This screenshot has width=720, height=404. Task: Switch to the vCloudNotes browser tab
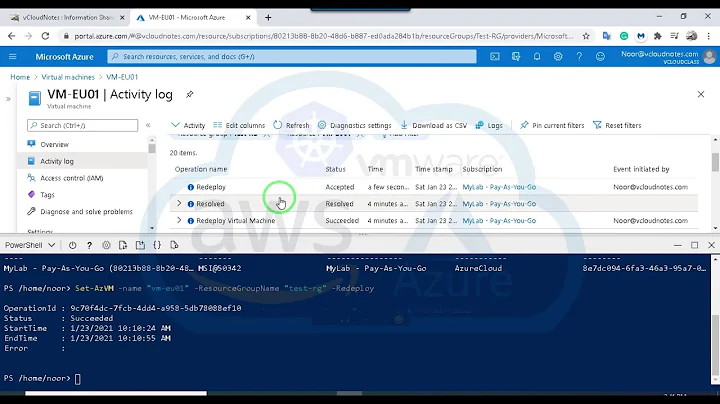[x=67, y=17]
